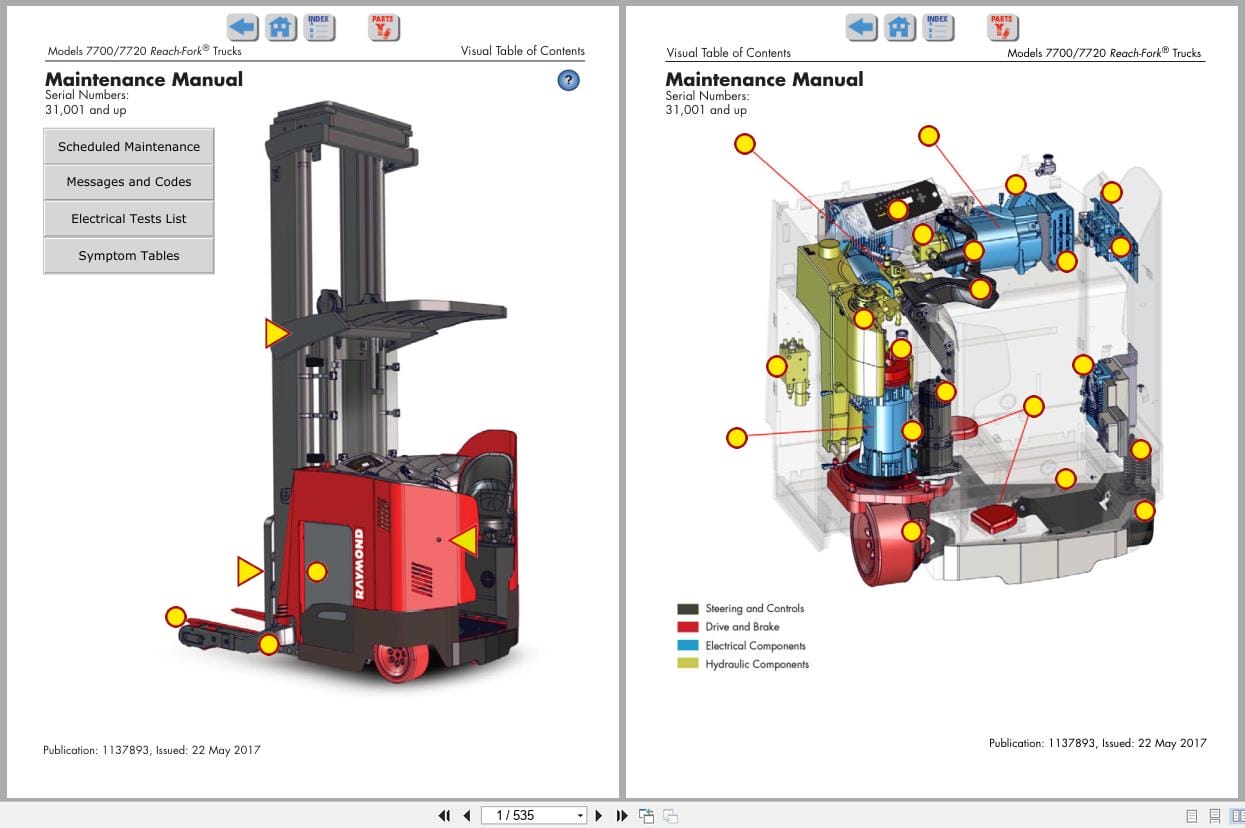Screen dimensions: 1245x828
Task: Switch to single page view
Action: click(x=1191, y=816)
